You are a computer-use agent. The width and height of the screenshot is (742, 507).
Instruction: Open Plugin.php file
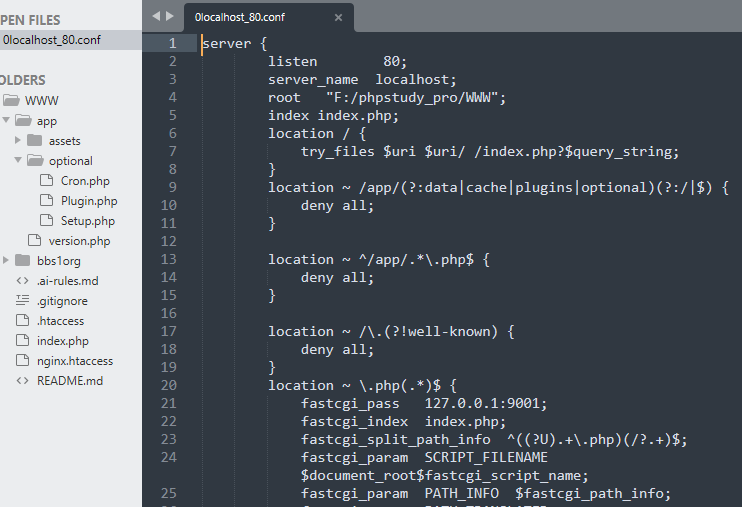tap(89, 201)
